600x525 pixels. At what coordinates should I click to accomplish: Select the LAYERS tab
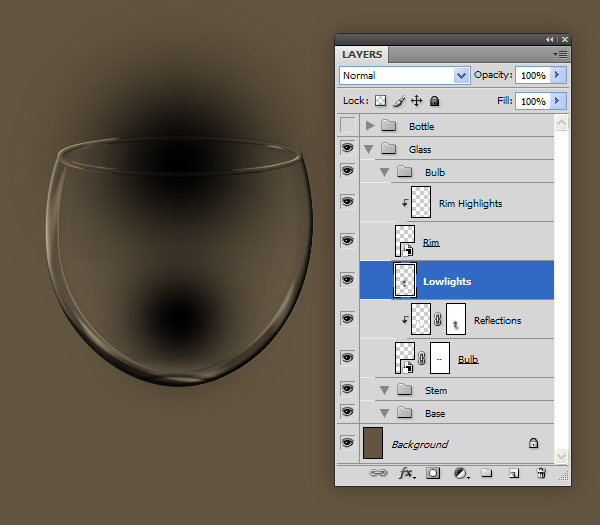[x=362, y=55]
